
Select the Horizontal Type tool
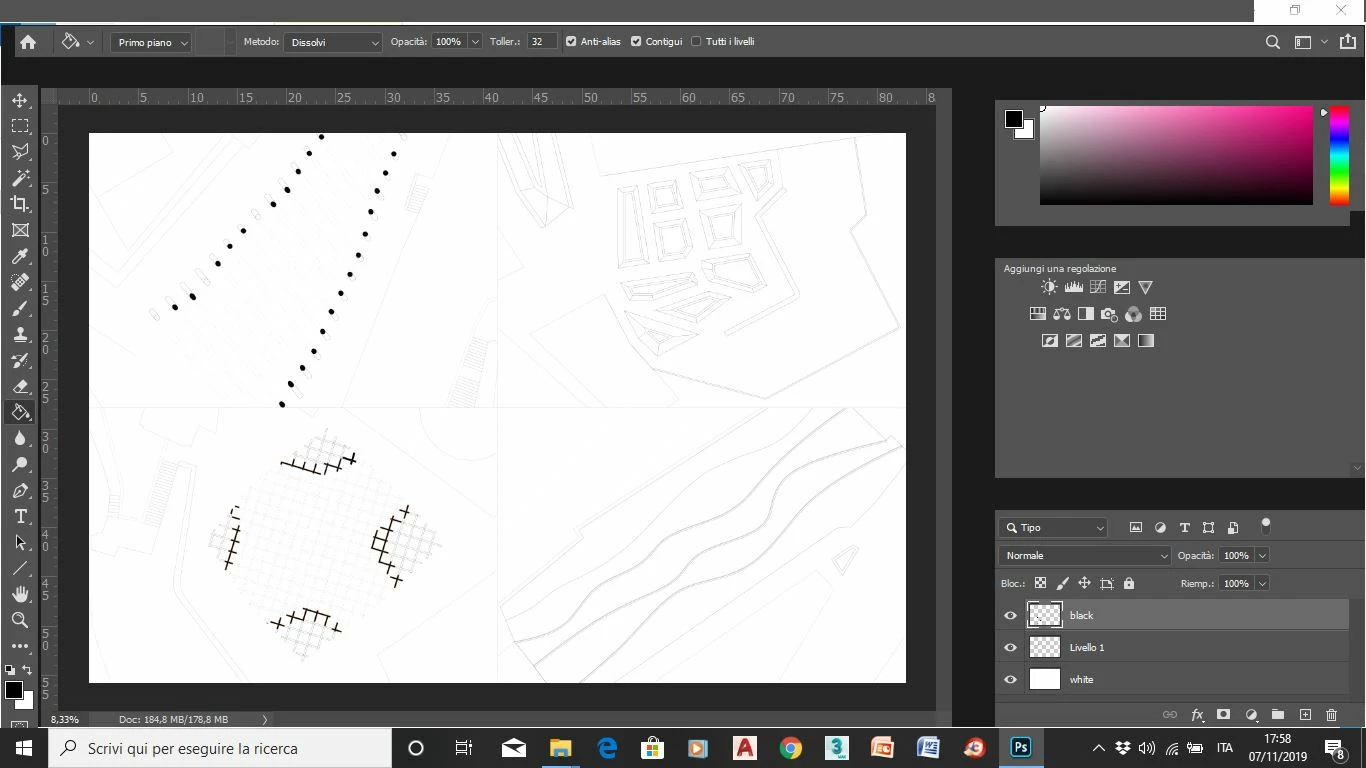20,516
